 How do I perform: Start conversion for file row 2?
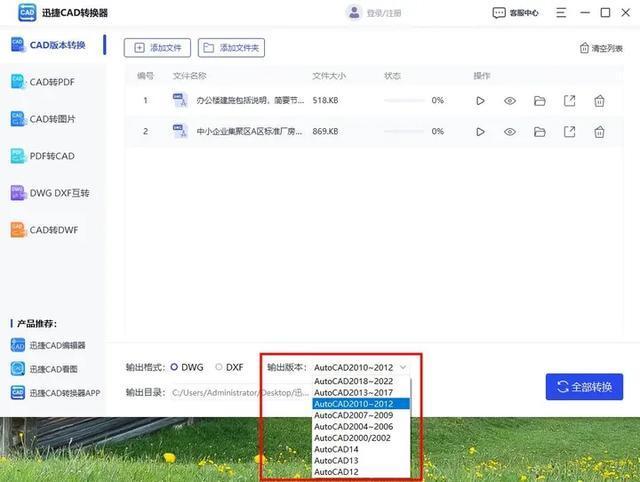(x=480, y=132)
